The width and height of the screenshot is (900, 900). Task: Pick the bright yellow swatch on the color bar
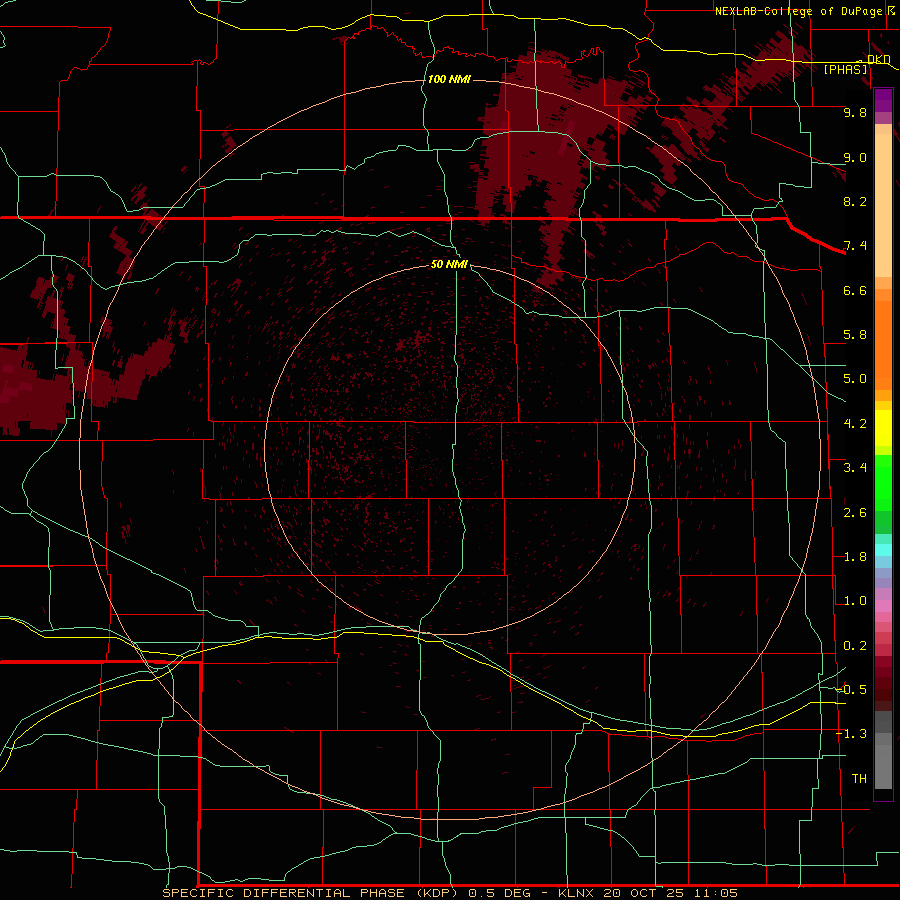(883, 428)
